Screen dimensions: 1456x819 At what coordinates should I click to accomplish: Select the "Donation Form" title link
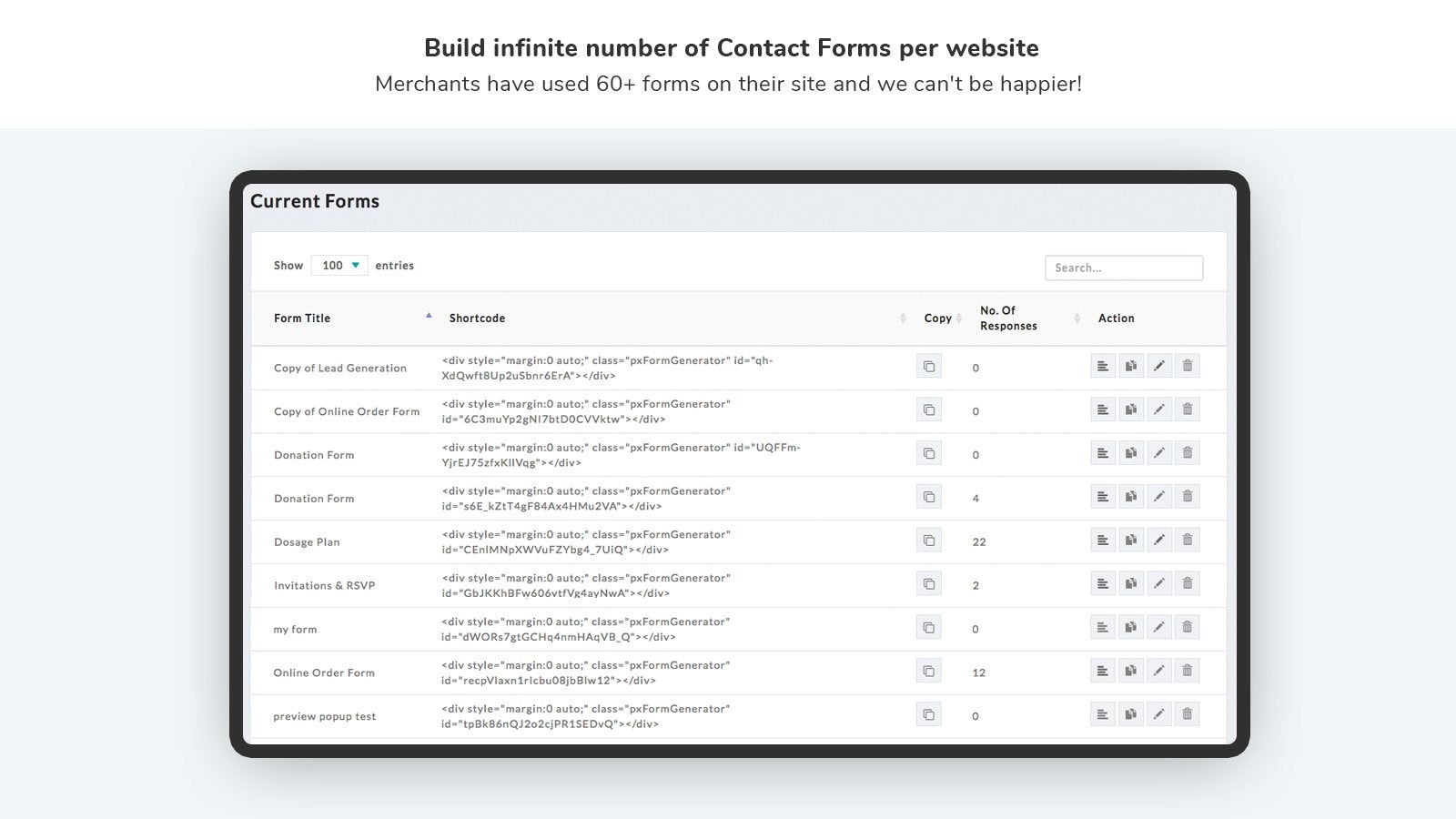[313, 454]
